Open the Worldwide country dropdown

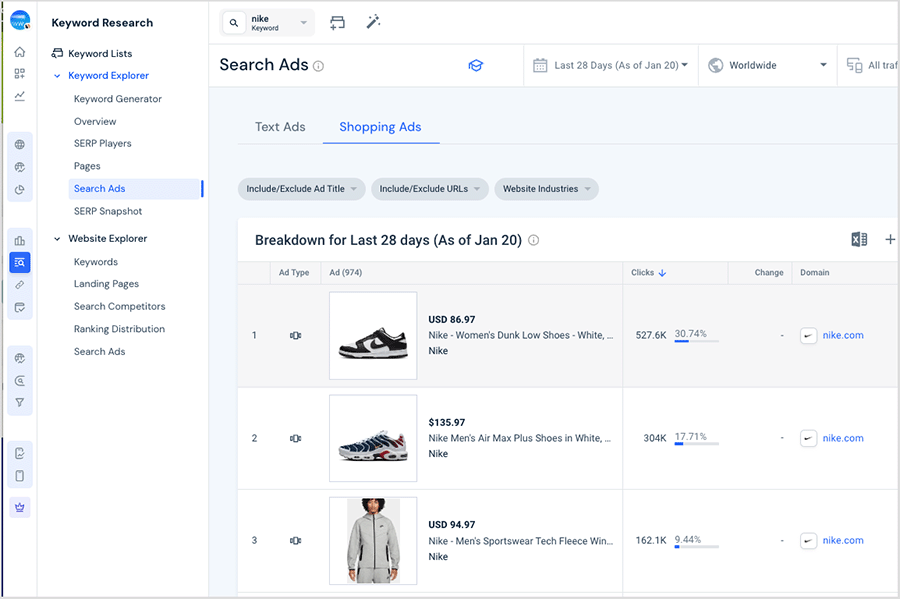click(767, 65)
